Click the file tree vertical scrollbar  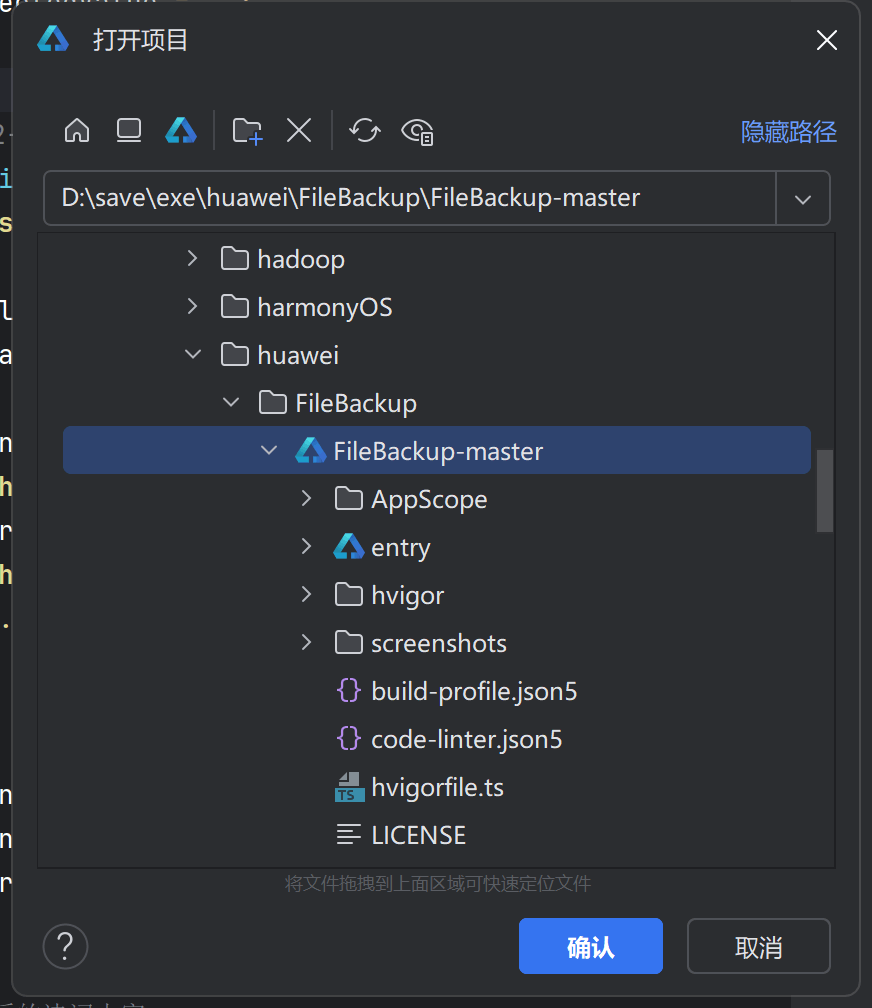[824, 491]
